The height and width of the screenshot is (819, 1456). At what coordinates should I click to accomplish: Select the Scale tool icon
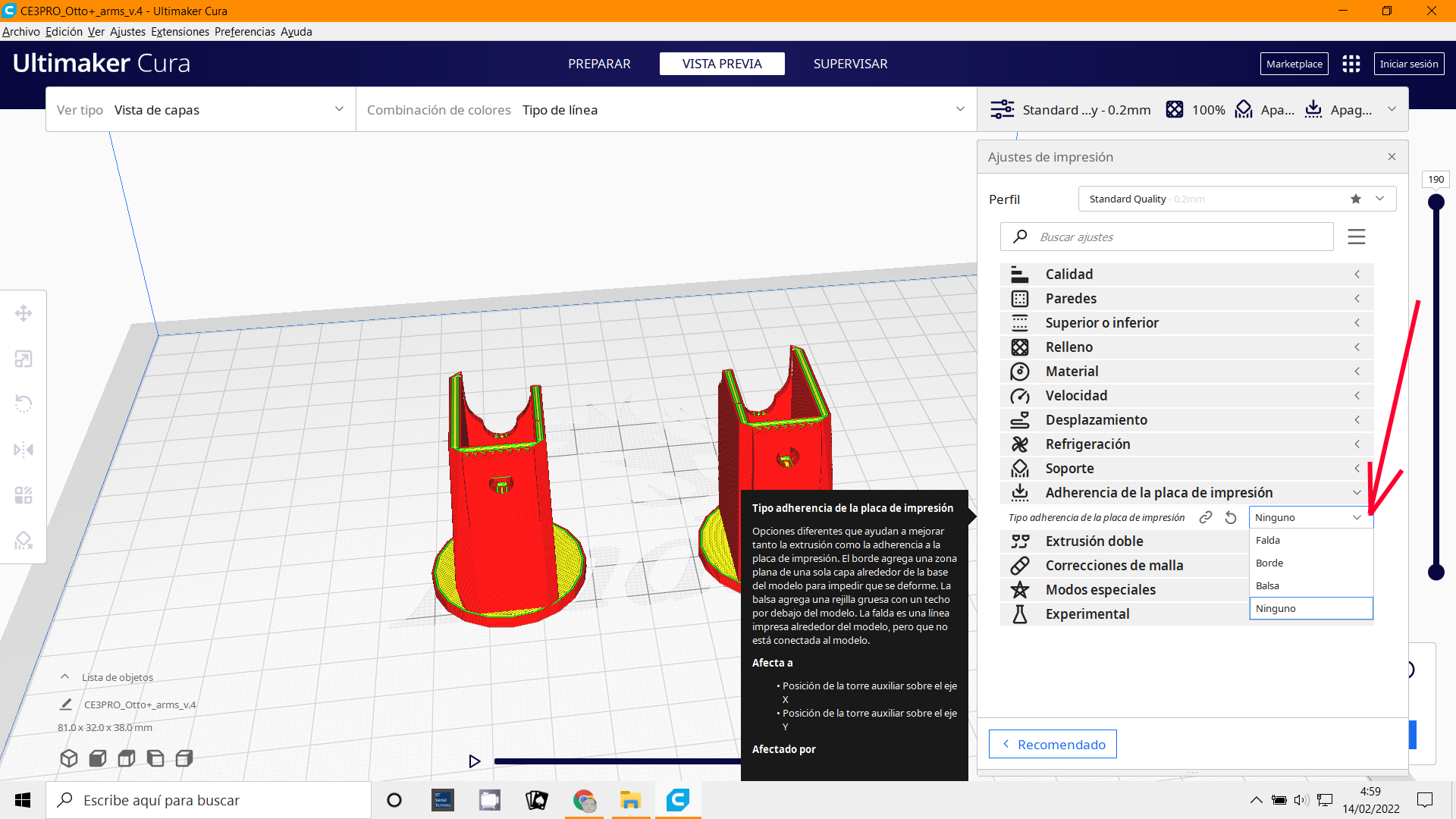coord(24,359)
